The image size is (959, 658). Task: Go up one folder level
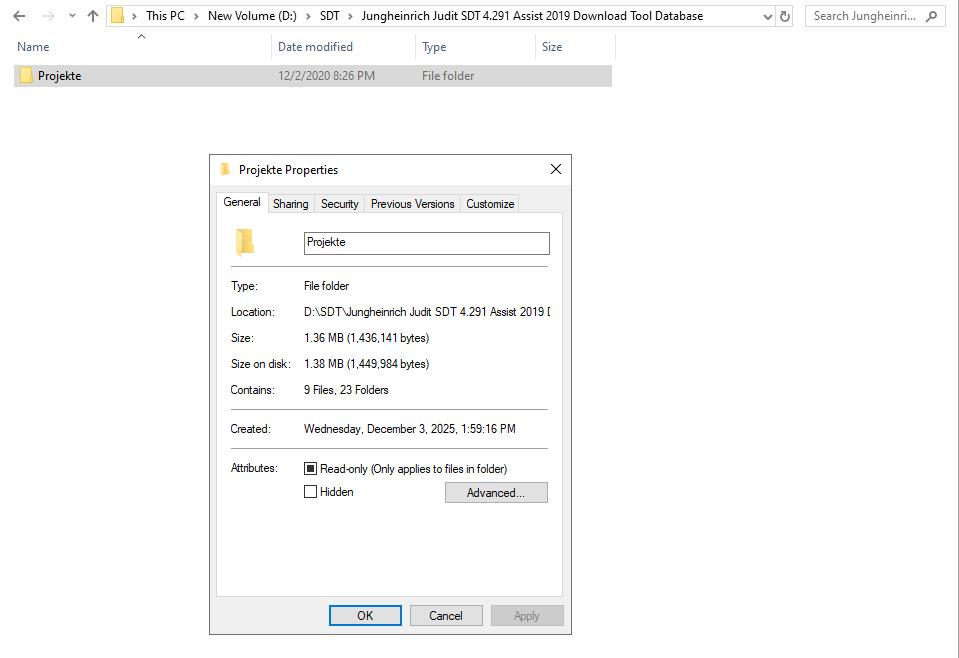tap(93, 17)
